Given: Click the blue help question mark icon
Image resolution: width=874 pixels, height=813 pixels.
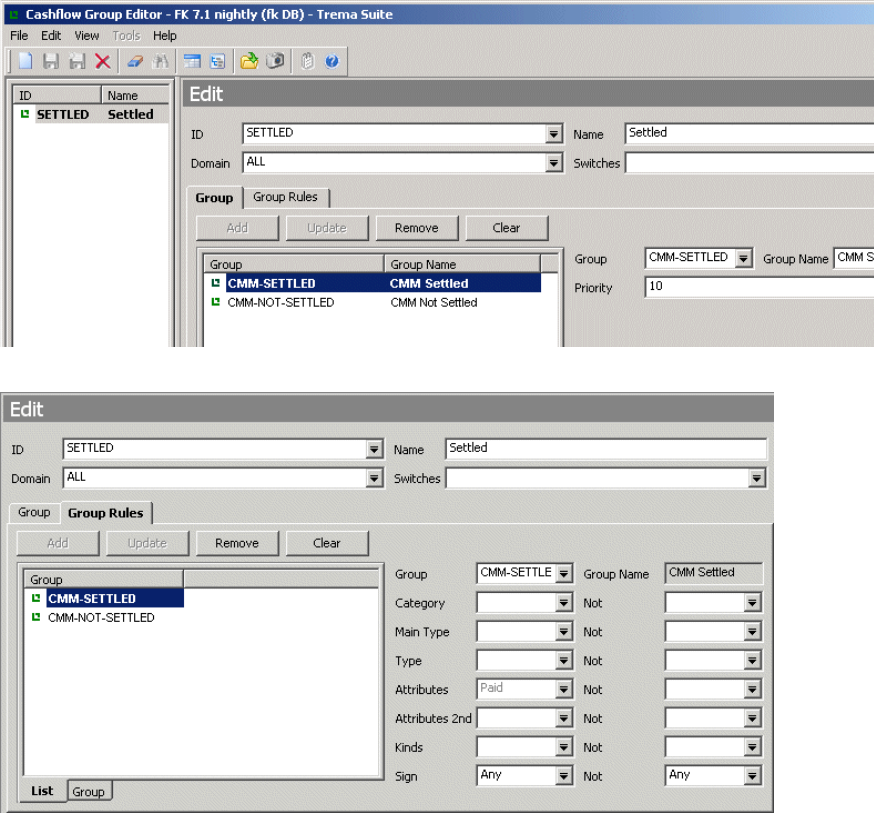Looking at the screenshot, I should (332, 62).
